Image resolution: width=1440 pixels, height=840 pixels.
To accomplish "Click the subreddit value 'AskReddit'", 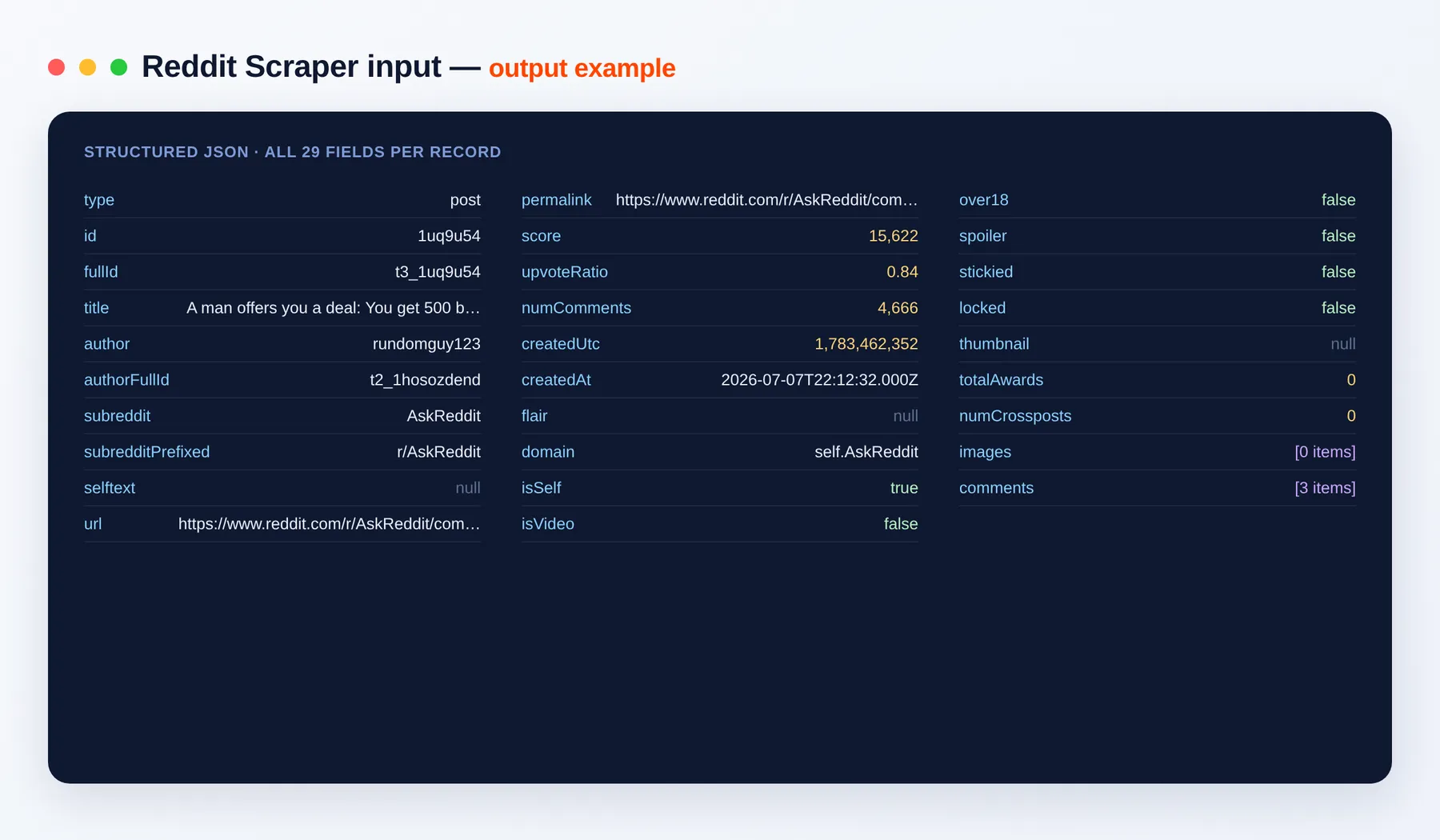I will [x=443, y=416].
